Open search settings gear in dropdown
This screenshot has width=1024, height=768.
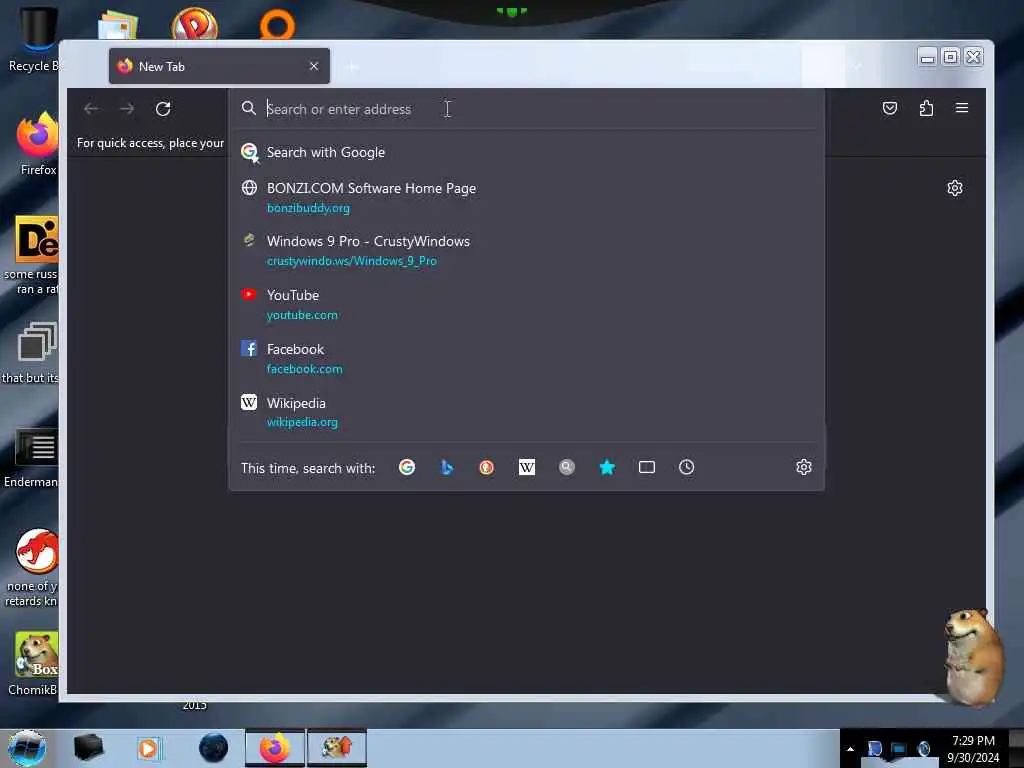(804, 467)
